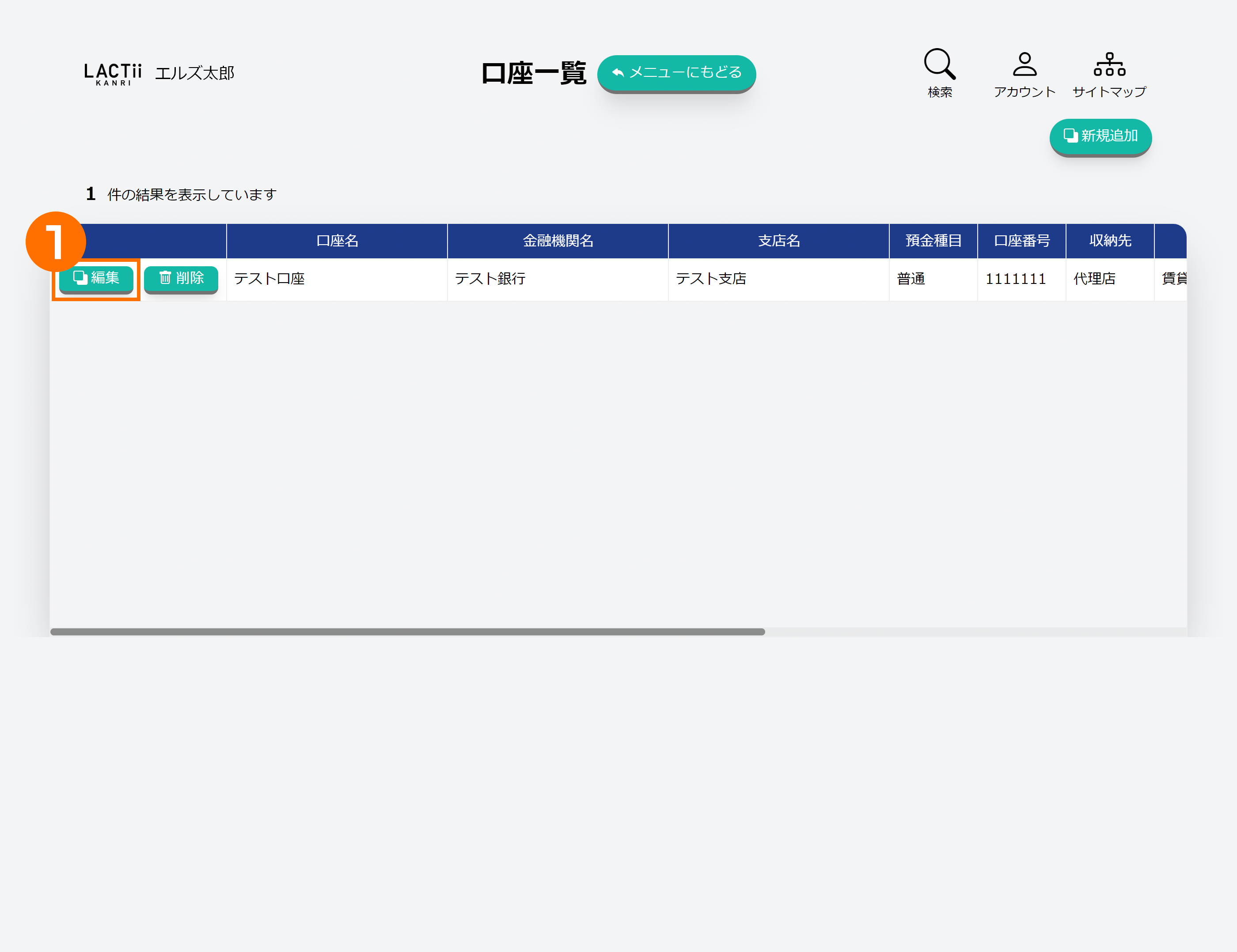The height and width of the screenshot is (952, 1237).
Task: Select the テスト口座 account name cell
Action: [269, 279]
